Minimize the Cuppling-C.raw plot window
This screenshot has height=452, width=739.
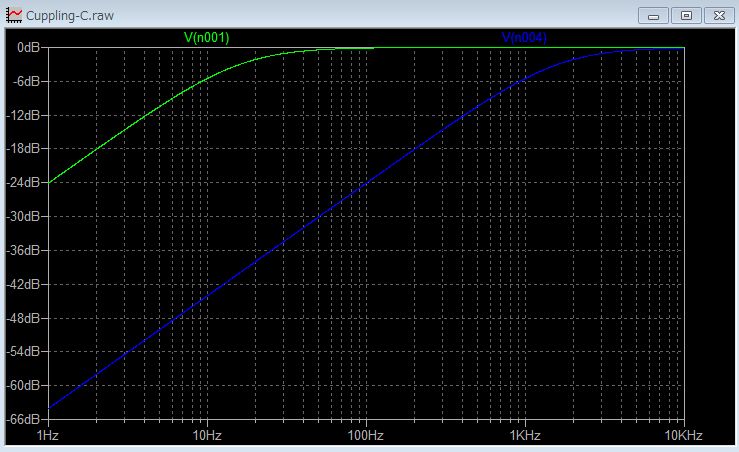coord(653,16)
